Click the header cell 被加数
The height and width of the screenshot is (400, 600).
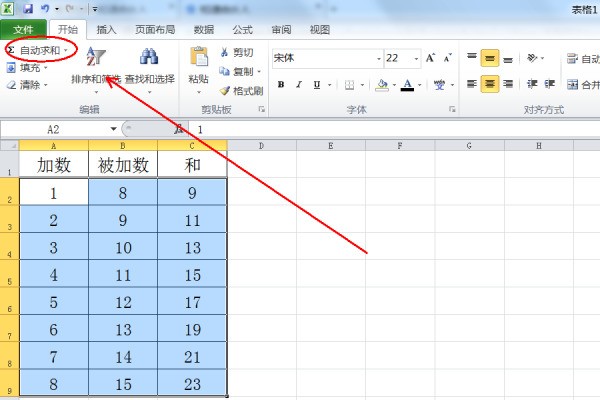click(123, 165)
